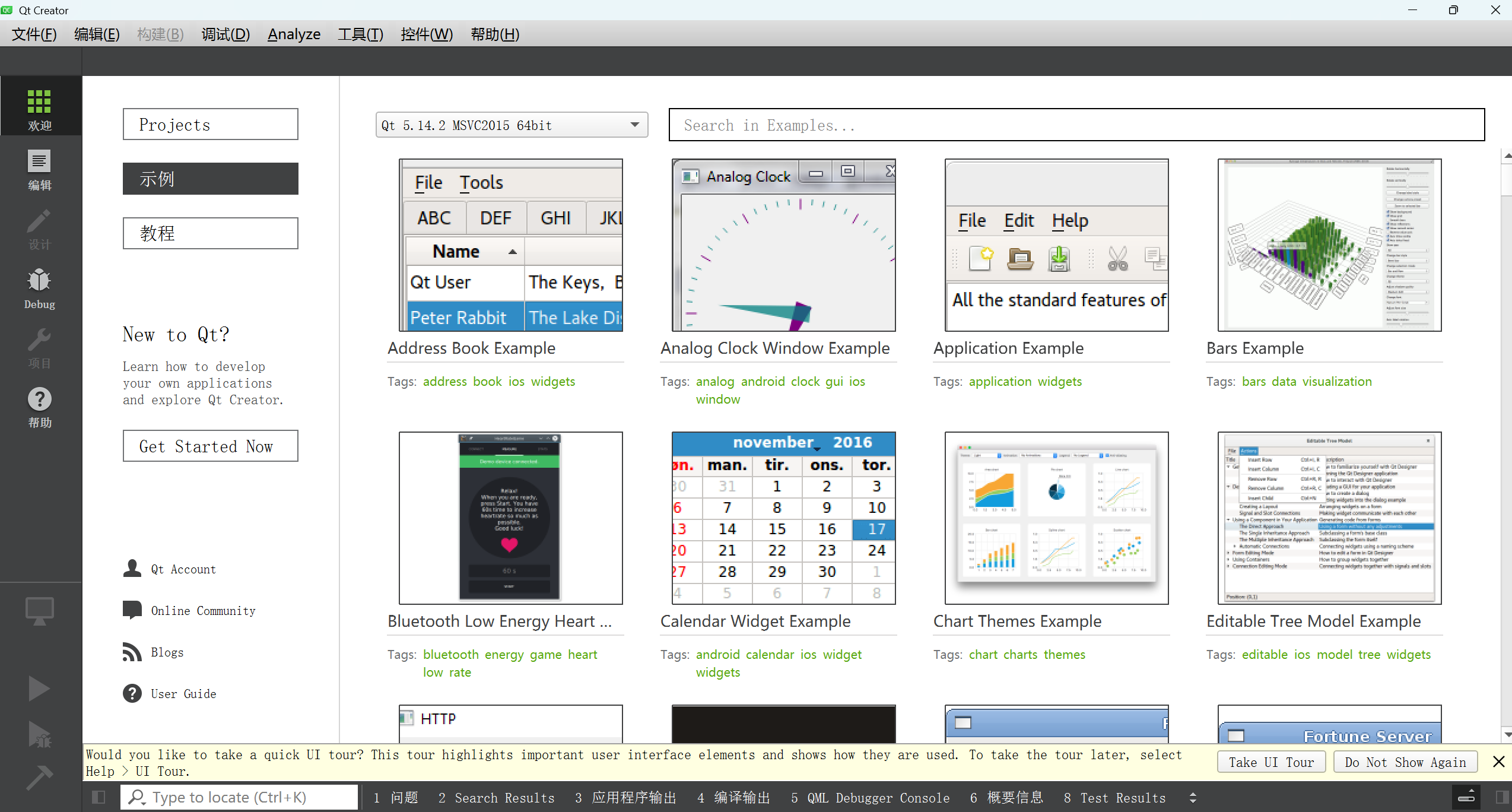1512x812 pixels.
Task: Click Do Not Show Again button
Action: pos(1405,762)
